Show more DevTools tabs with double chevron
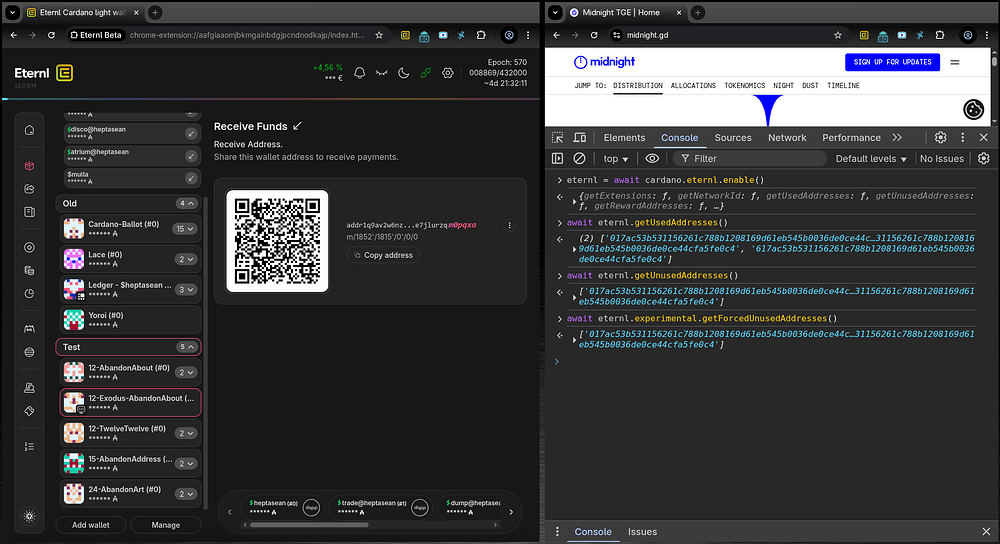The width and height of the screenshot is (1000, 544). coord(897,138)
